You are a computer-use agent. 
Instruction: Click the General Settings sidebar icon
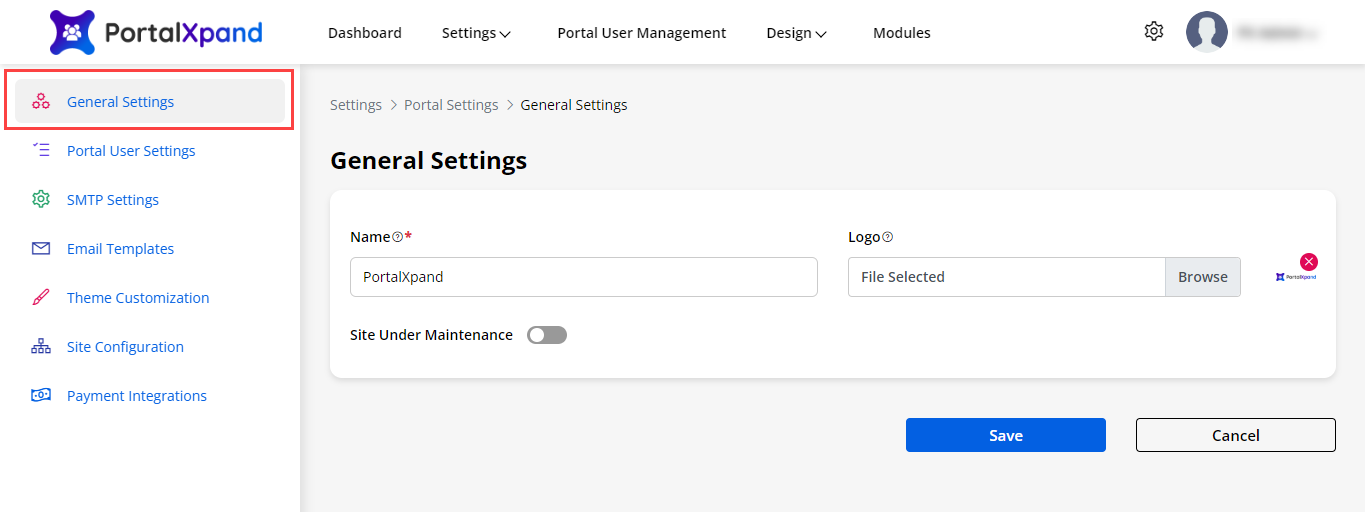(41, 101)
